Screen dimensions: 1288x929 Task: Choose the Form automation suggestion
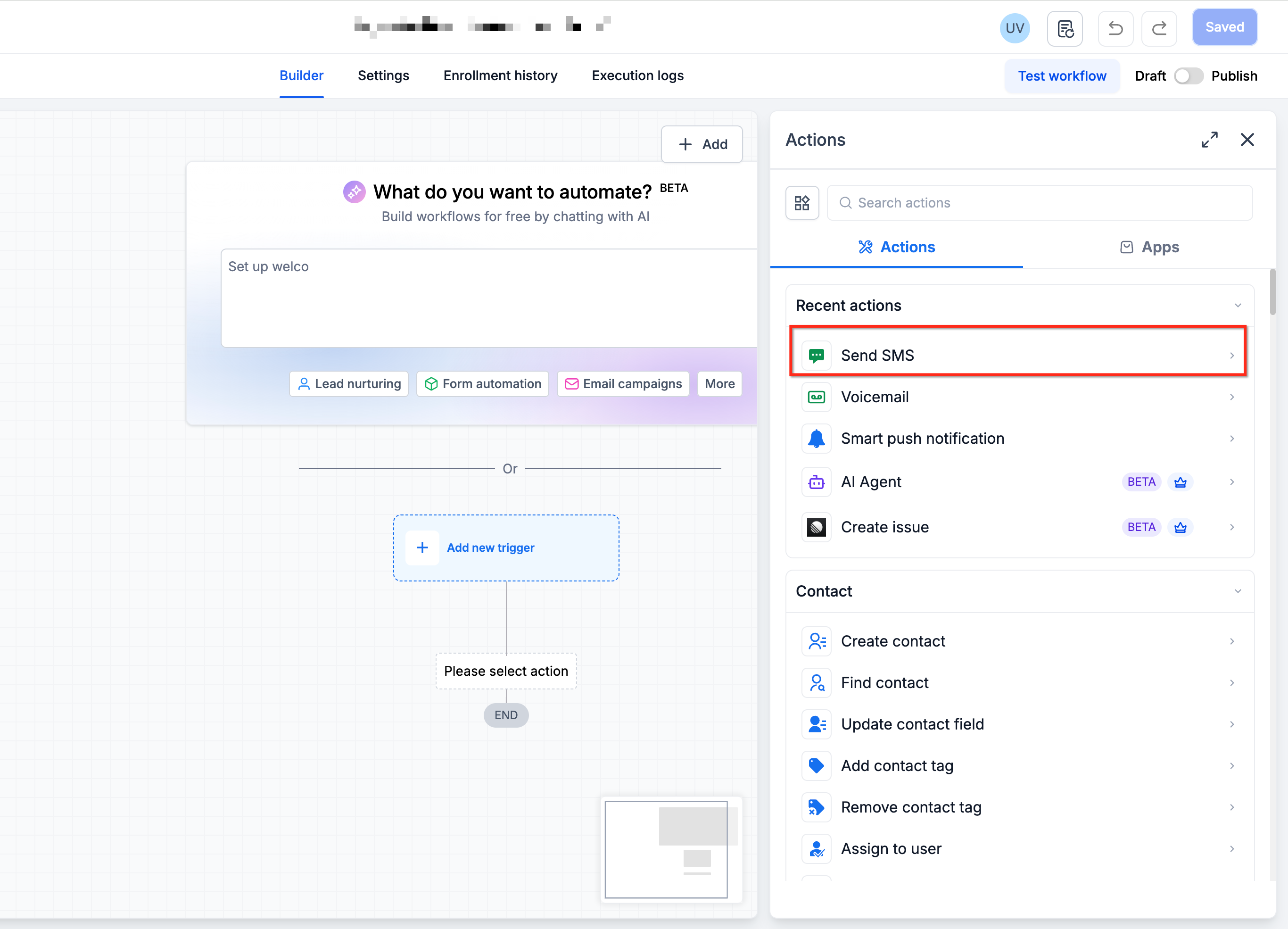click(483, 384)
